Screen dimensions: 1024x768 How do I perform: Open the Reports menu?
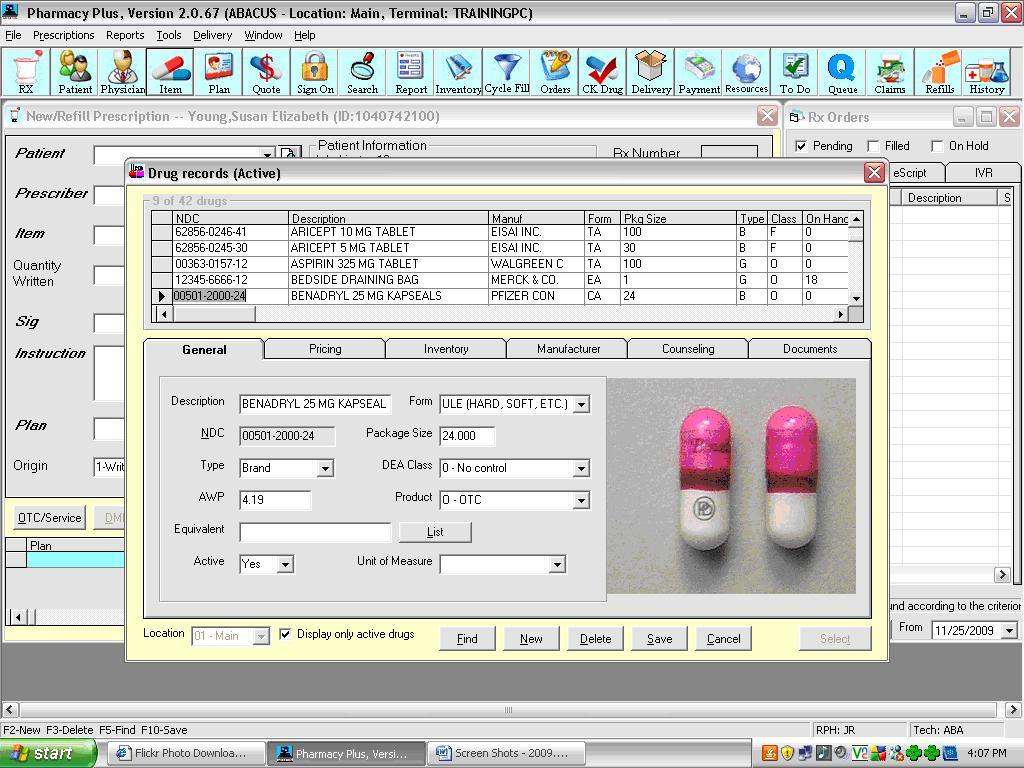tap(125, 35)
